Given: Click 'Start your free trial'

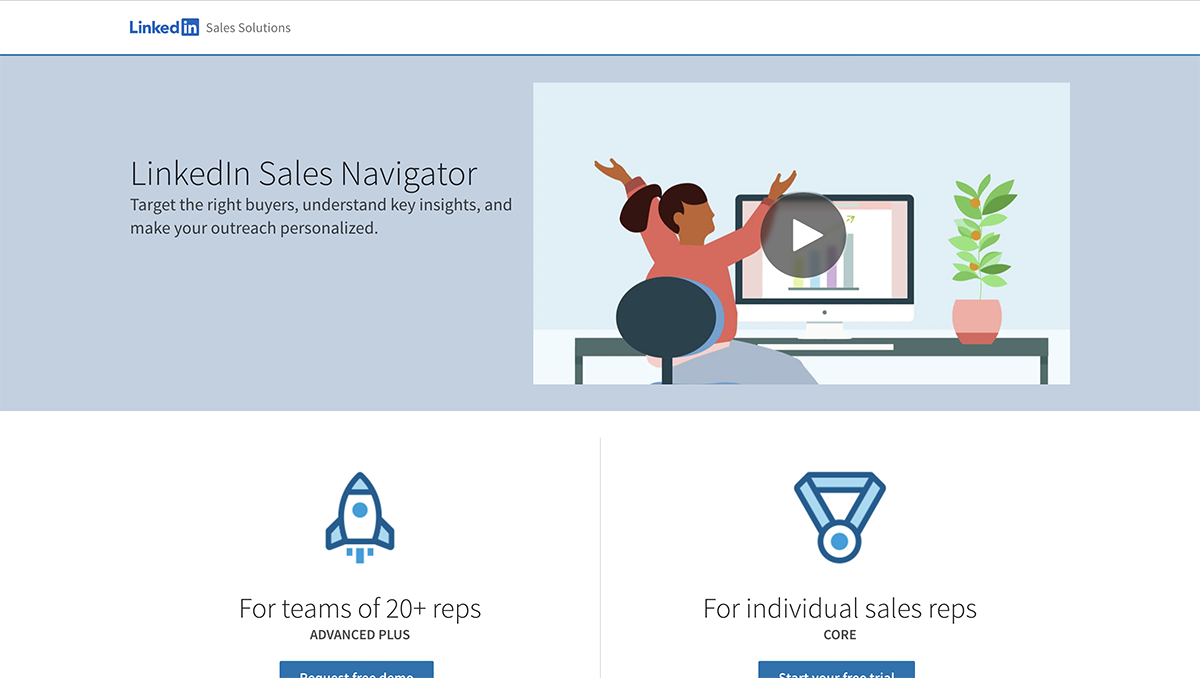Looking at the screenshot, I should click(836, 671).
